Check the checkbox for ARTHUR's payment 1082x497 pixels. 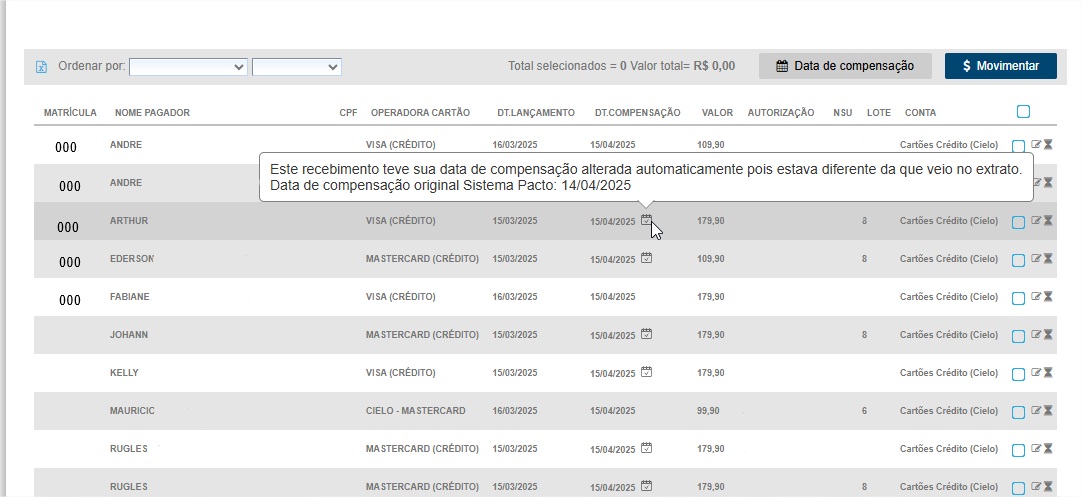[x=1018, y=222]
